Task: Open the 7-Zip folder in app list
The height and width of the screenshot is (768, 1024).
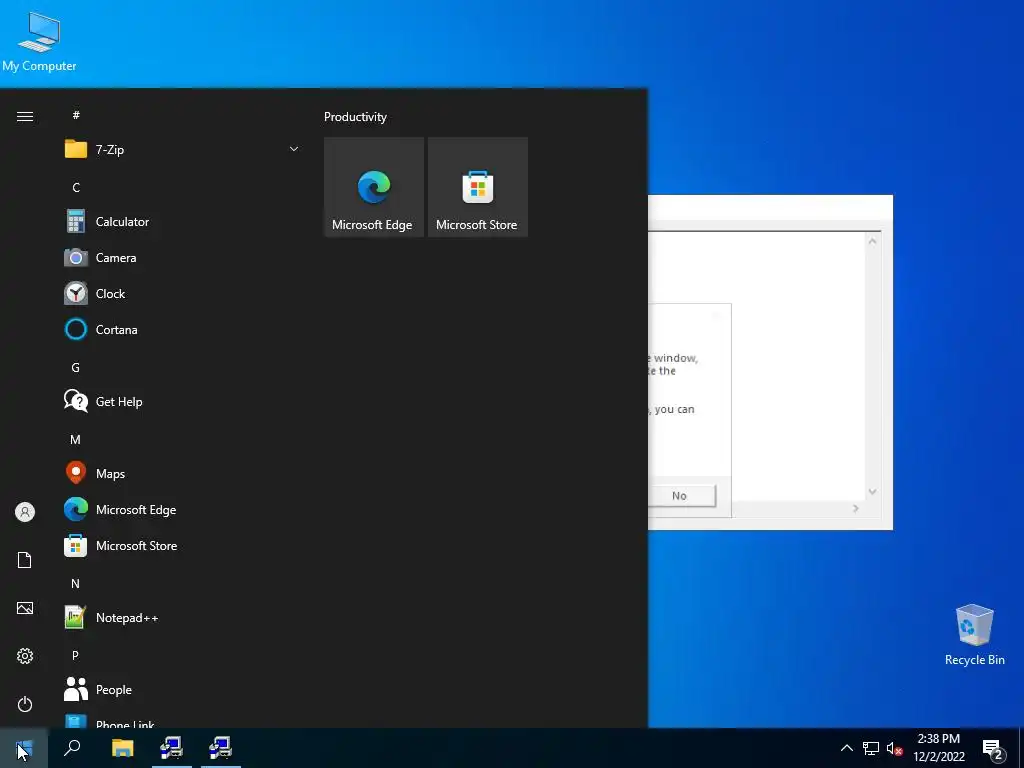Action: click(181, 150)
